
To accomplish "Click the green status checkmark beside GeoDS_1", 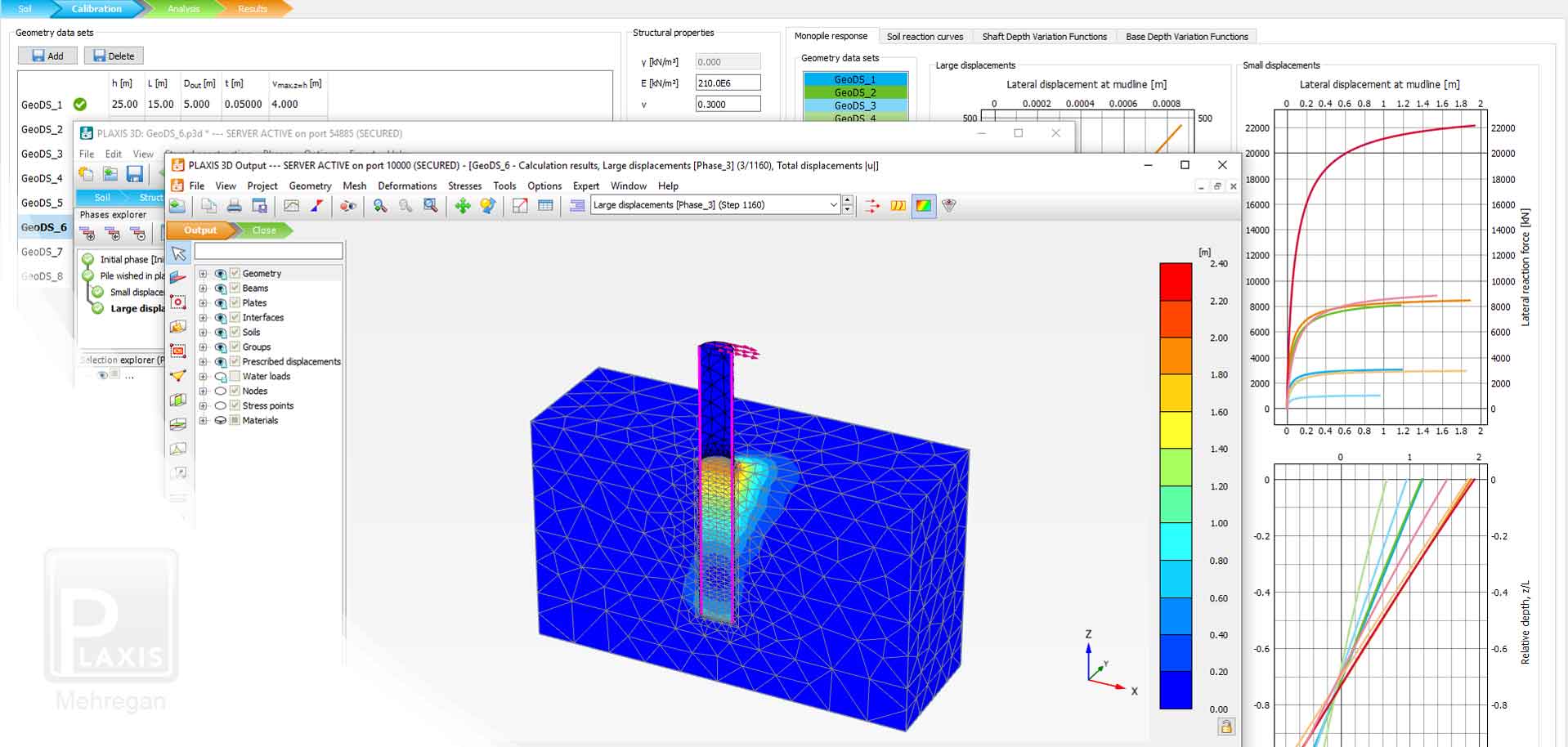I will pyautogui.click(x=80, y=105).
